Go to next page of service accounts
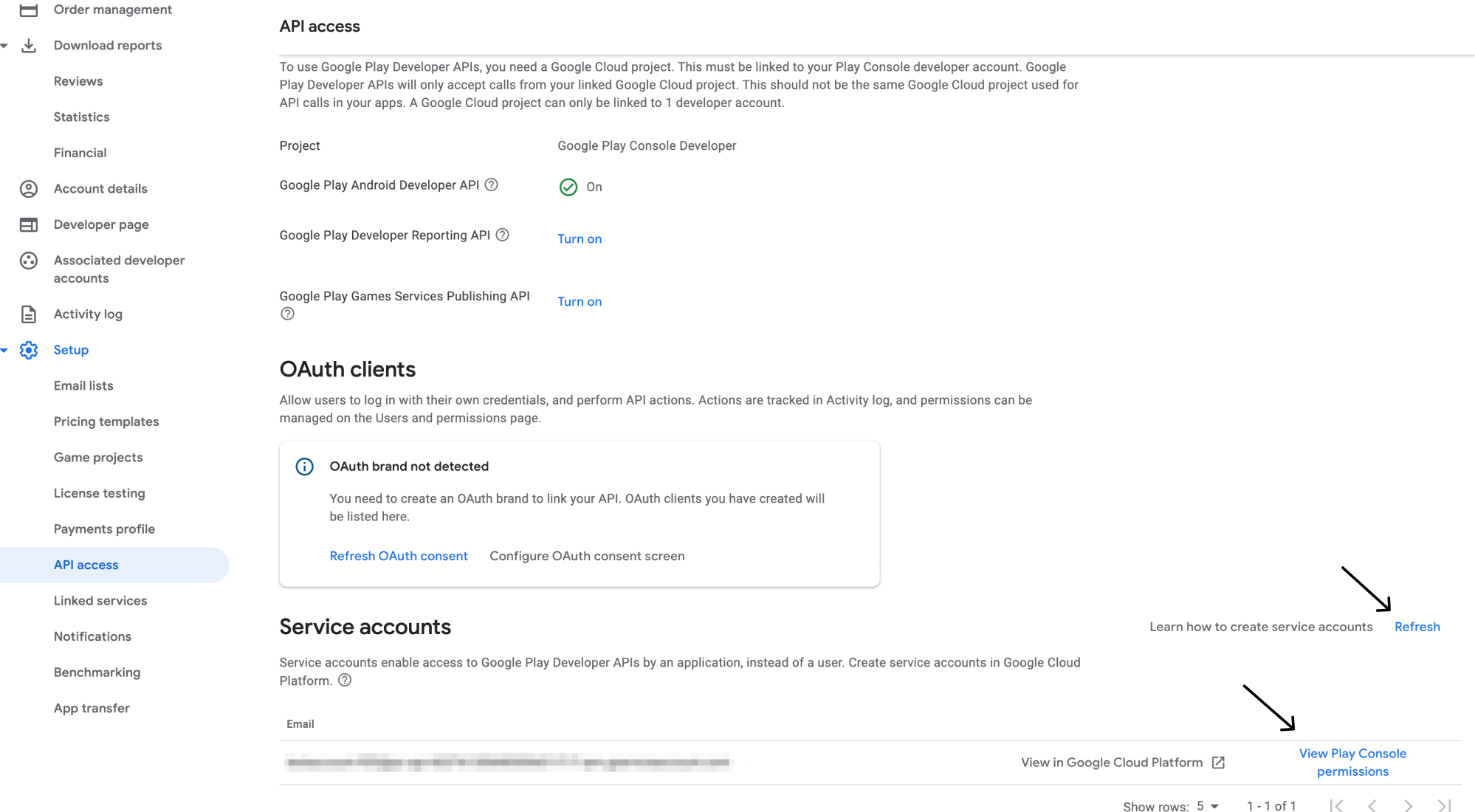 tap(1407, 806)
